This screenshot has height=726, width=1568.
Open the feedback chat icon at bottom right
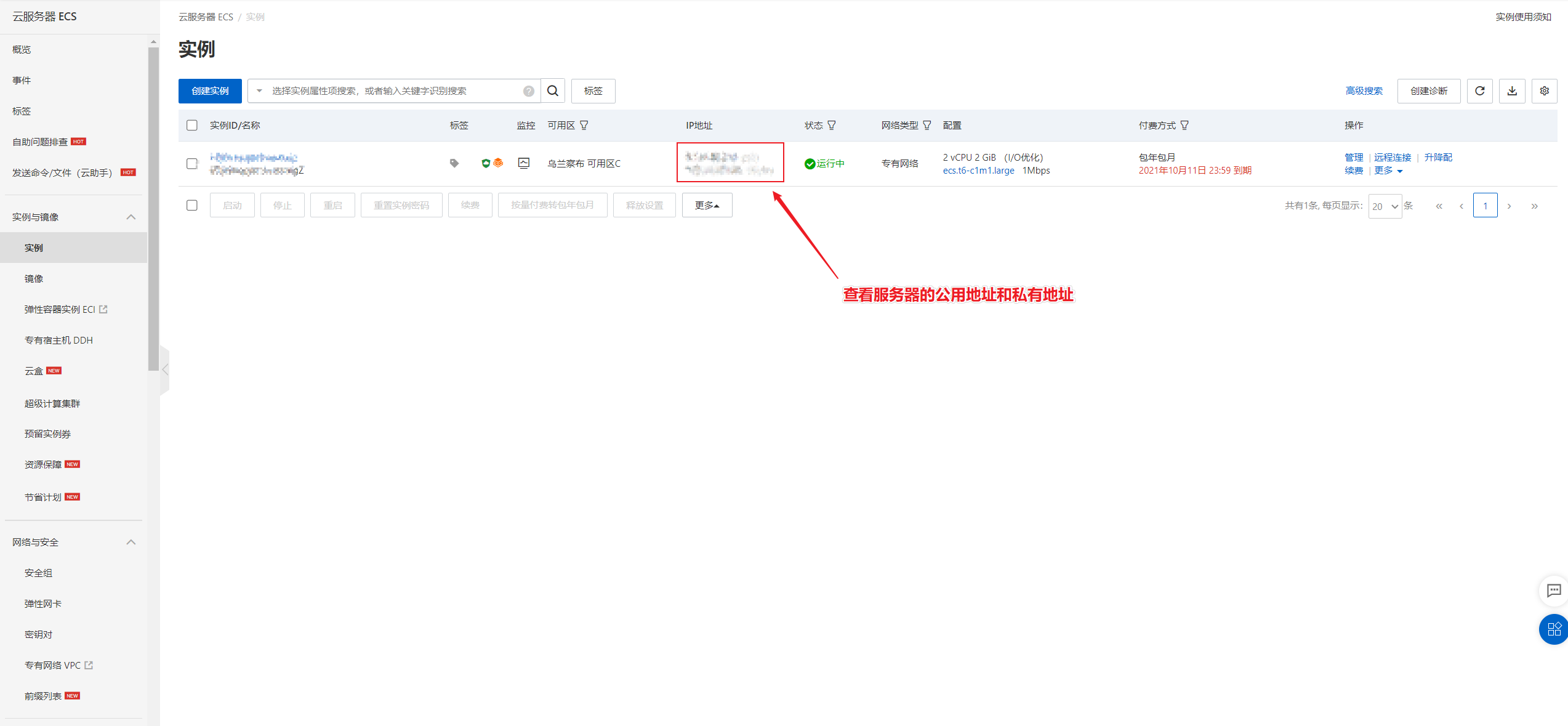[1553, 591]
